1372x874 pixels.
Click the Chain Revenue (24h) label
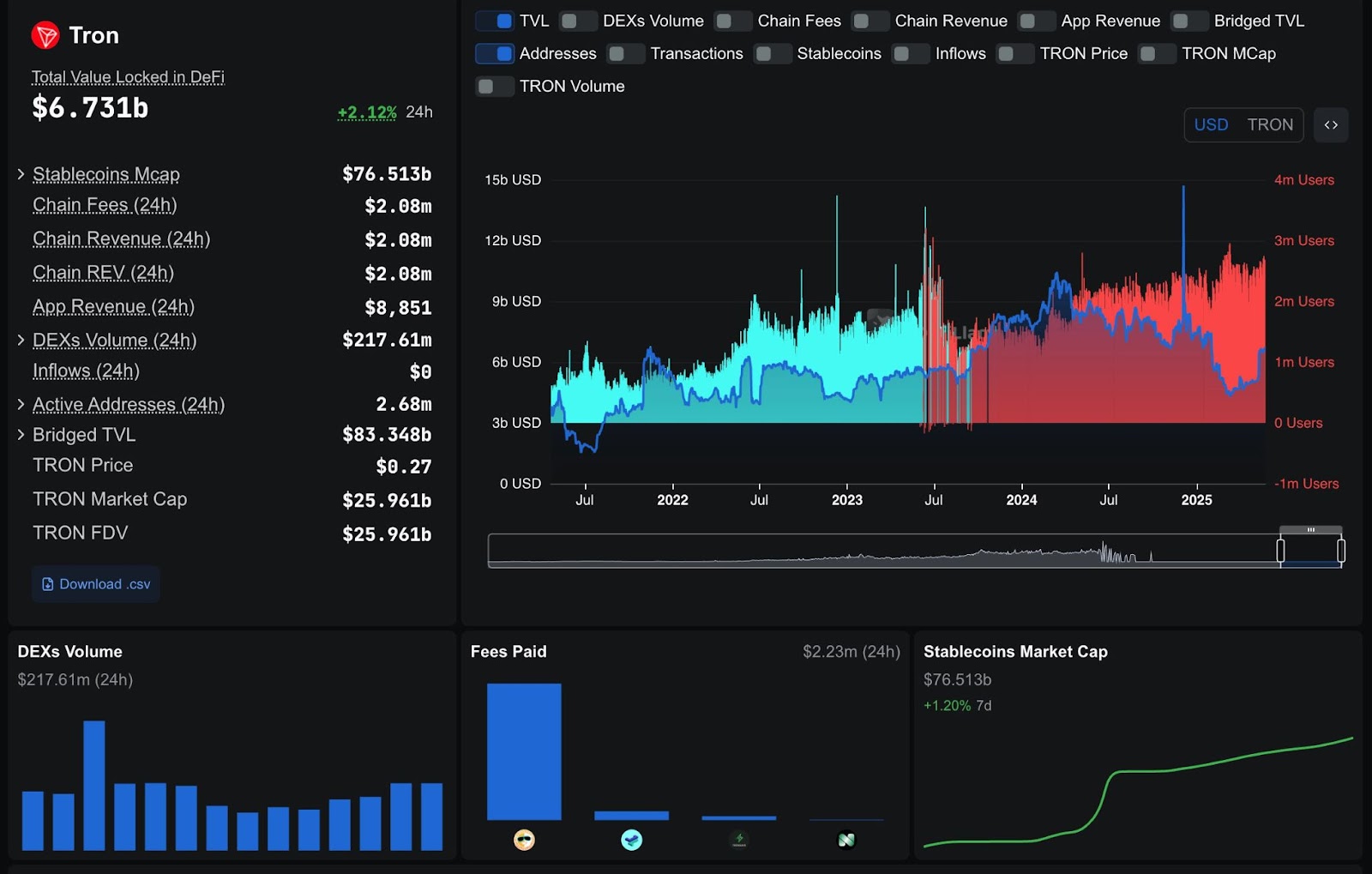(x=121, y=239)
